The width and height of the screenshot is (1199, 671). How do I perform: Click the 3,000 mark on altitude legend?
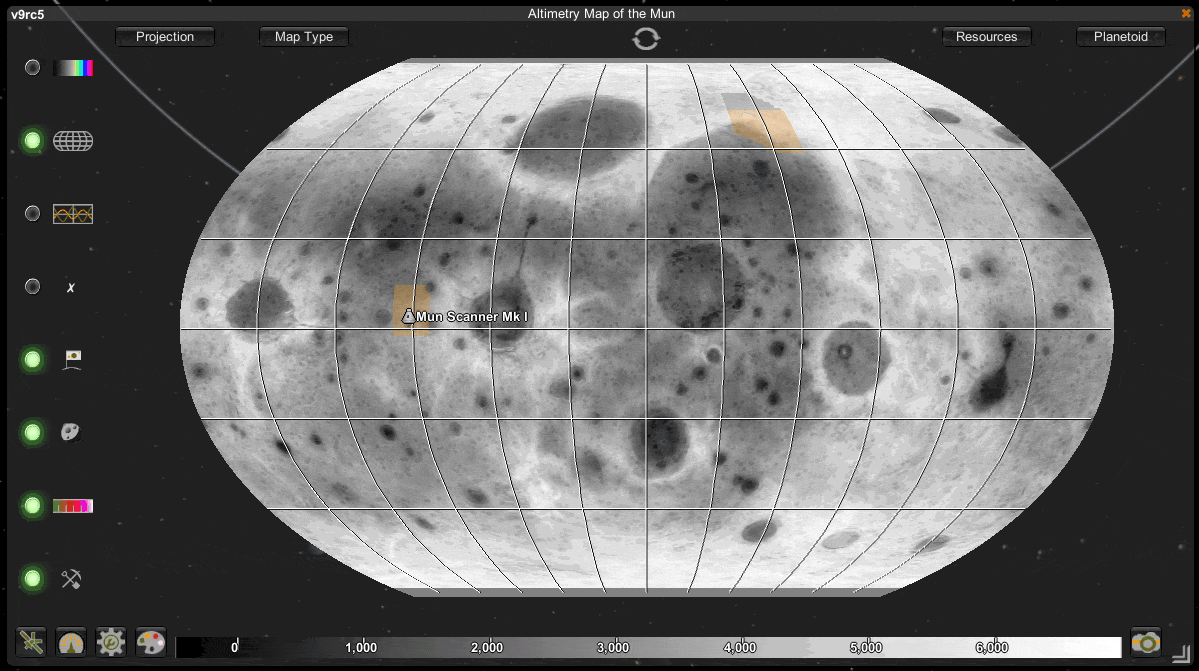(613, 647)
